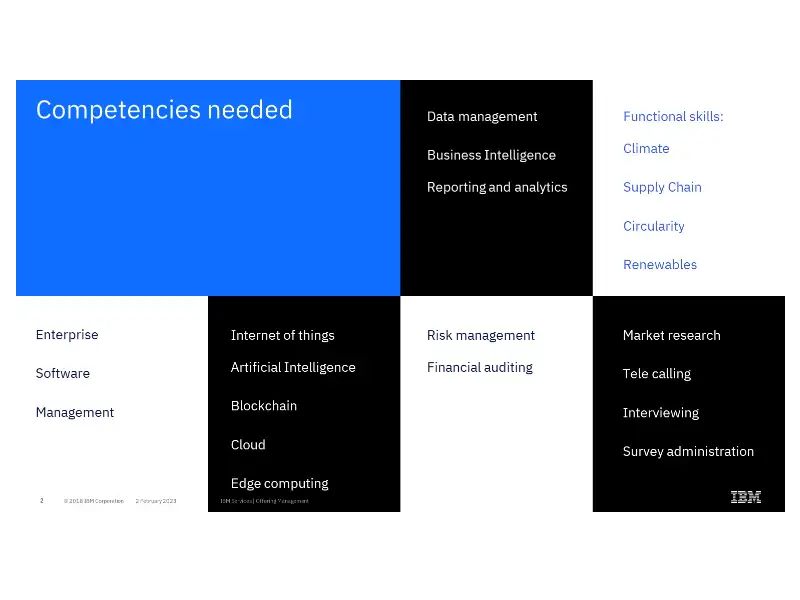Select Reporting and analytics text
Viewport: 800px width, 600px height.
click(497, 187)
